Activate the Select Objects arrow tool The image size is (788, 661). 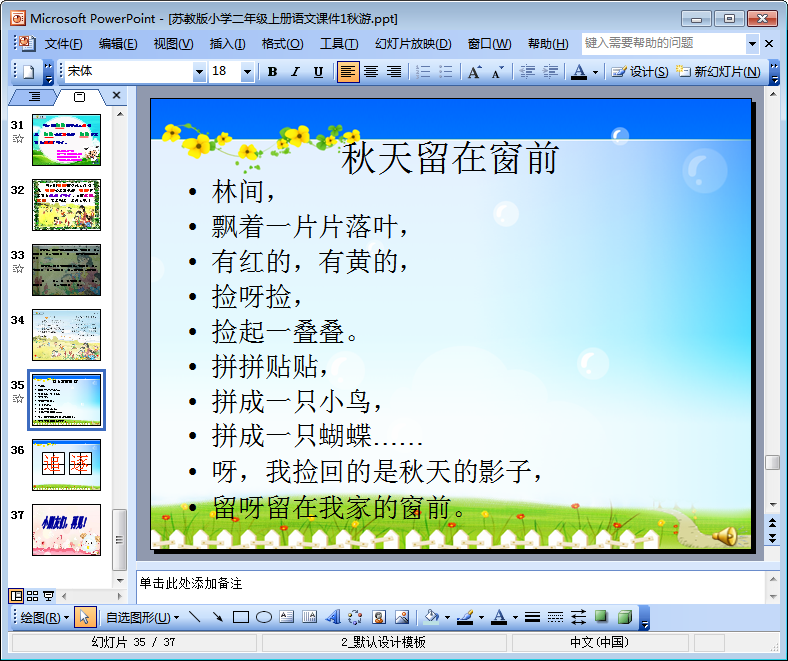[x=84, y=617]
